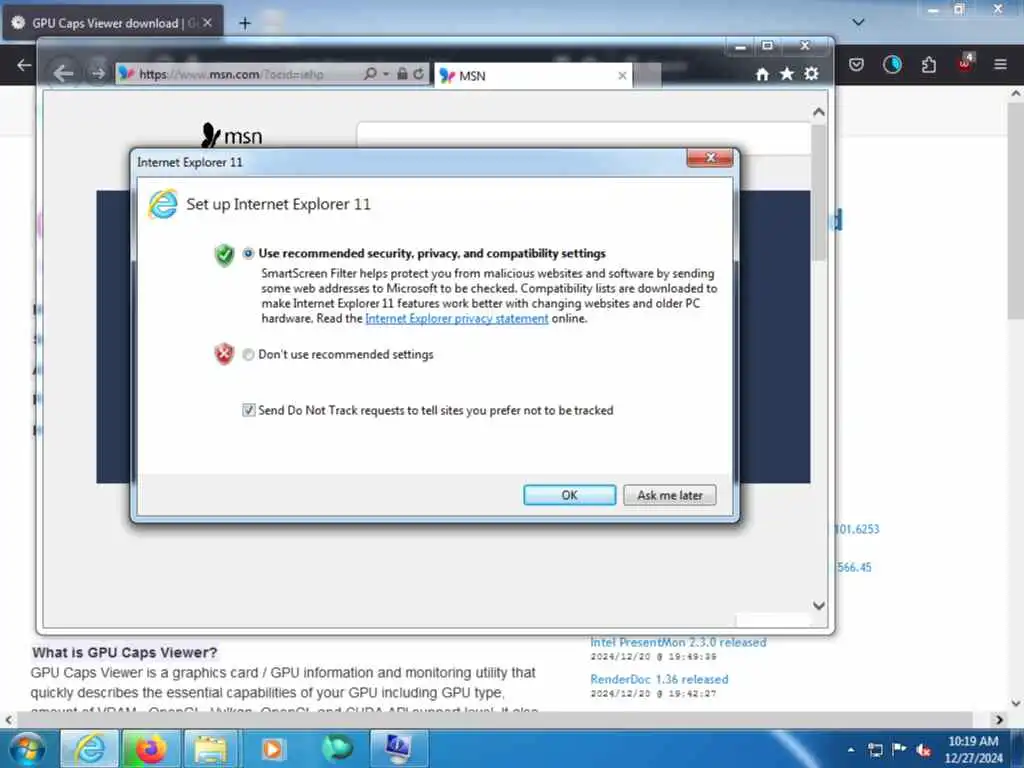The height and width of the screenshot is (768, 1024).
Task: Click Internet Explorer search magnifier icon
Action: [x=370, y=74]
